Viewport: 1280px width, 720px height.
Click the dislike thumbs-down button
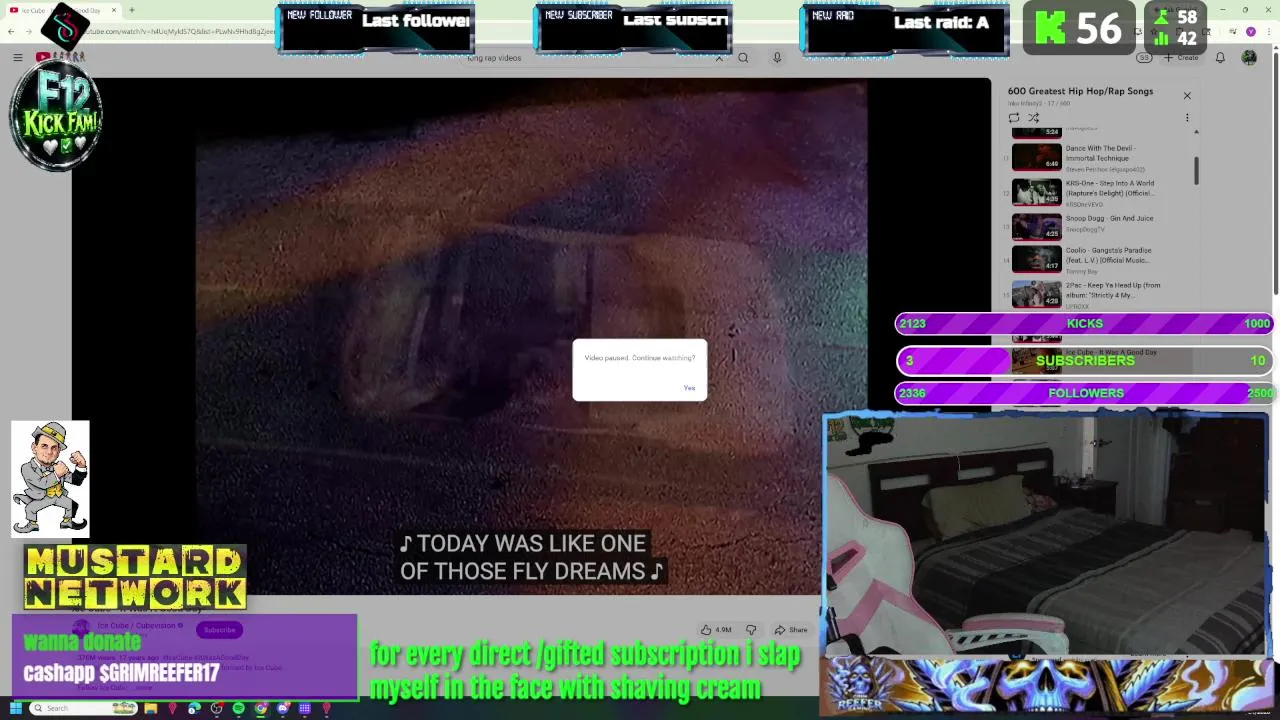(751, 630)
